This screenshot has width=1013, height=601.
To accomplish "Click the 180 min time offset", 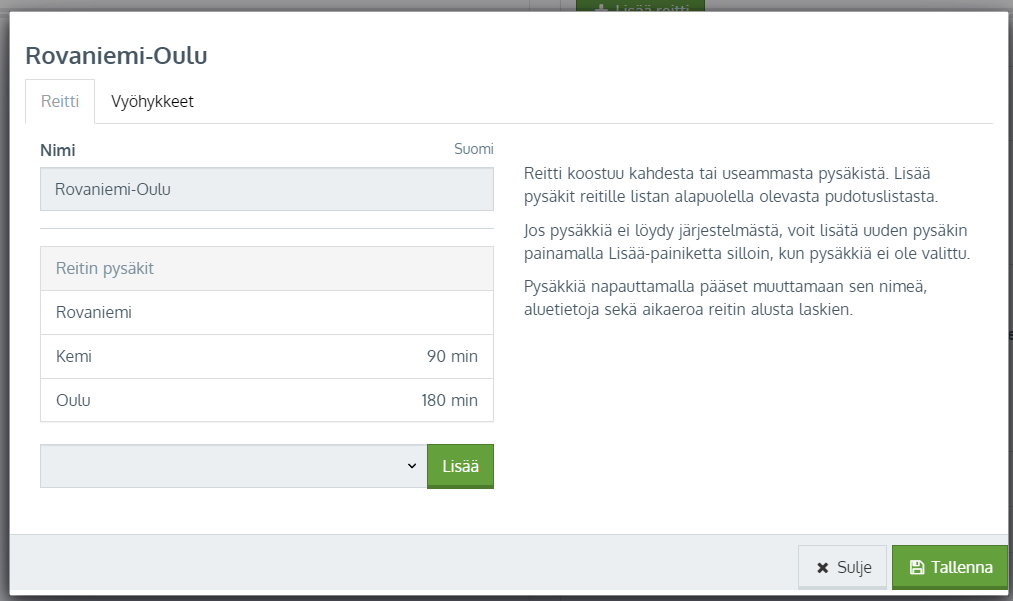I will (449, 400).
